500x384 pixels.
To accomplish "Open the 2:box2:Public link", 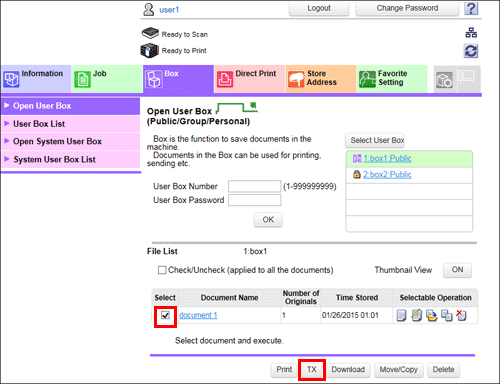I will 387,175.
